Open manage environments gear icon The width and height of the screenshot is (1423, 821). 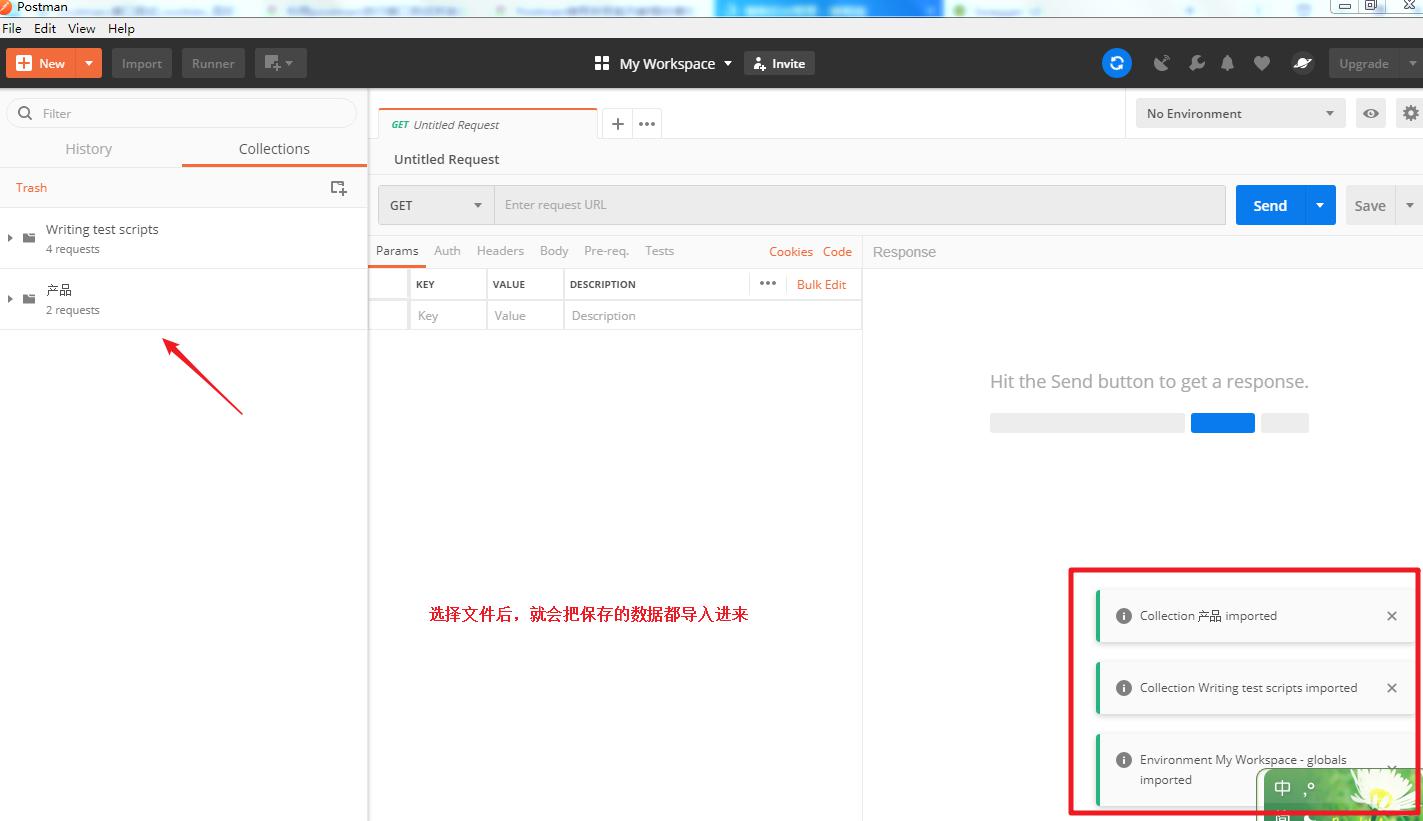tap(1410, 113)
